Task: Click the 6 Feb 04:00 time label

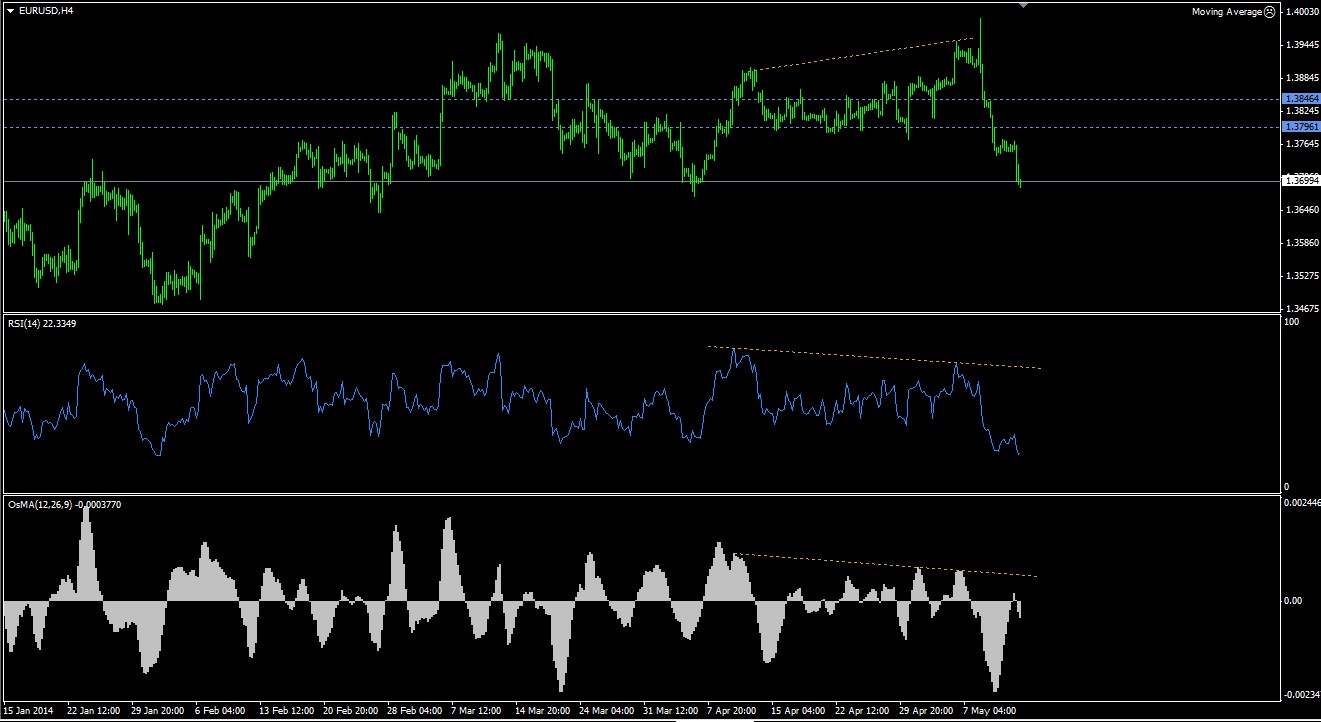Action: [222, 711]
